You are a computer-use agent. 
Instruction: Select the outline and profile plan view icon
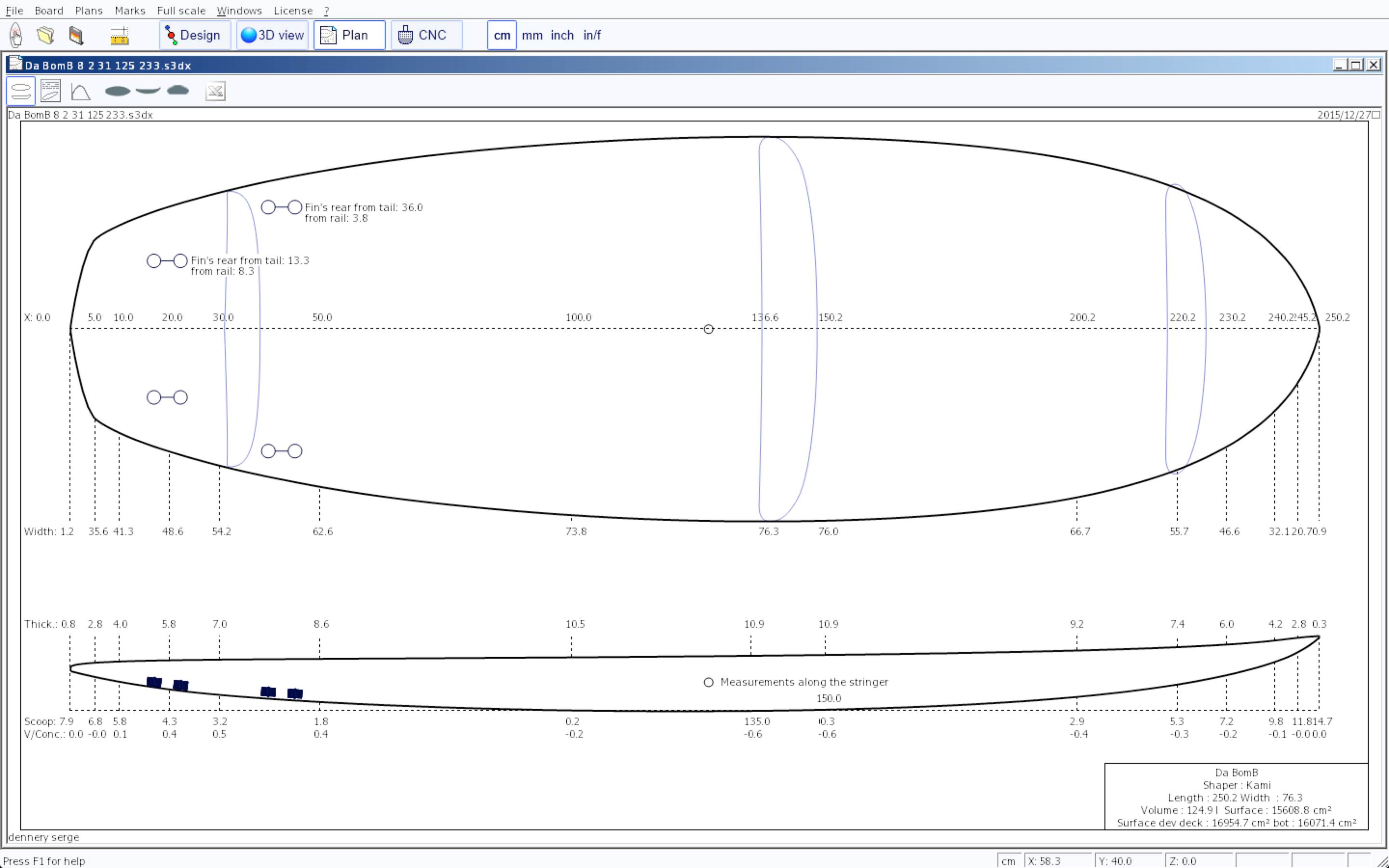21,91
